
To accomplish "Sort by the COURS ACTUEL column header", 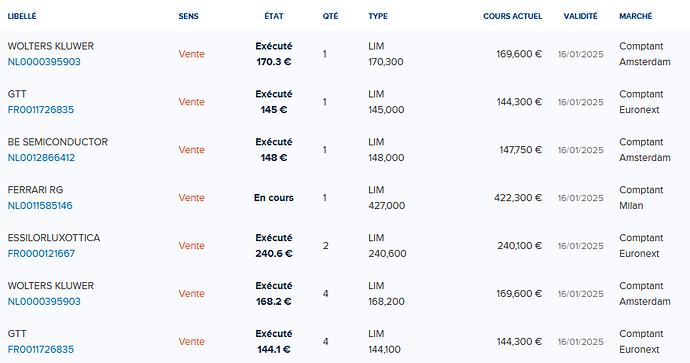I will click(513, 16).
